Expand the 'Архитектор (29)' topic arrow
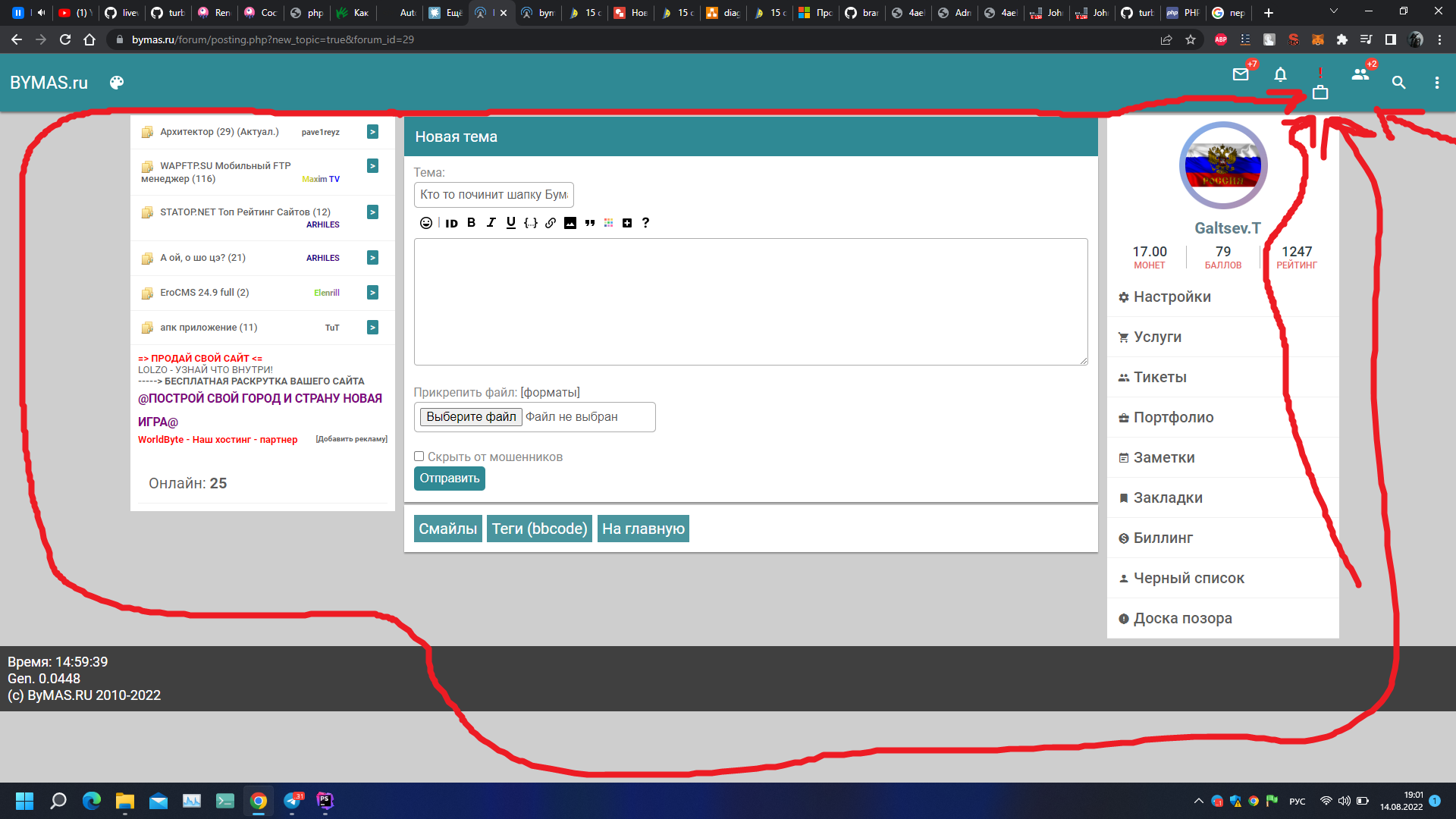The image size is (1456, 819). 372,132
